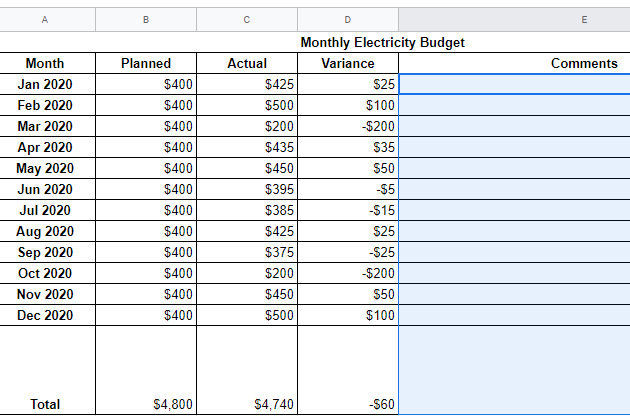Select column B header
The image size is (630, 416).
146,19
